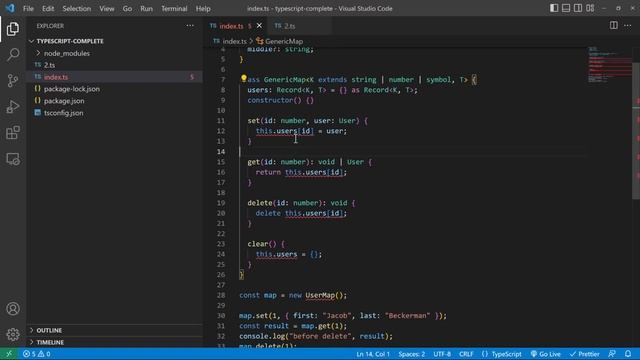Screen dimensions: 640x360
Task: Click index.ts in the breadcrumb
Action: [x=234, y=41]
